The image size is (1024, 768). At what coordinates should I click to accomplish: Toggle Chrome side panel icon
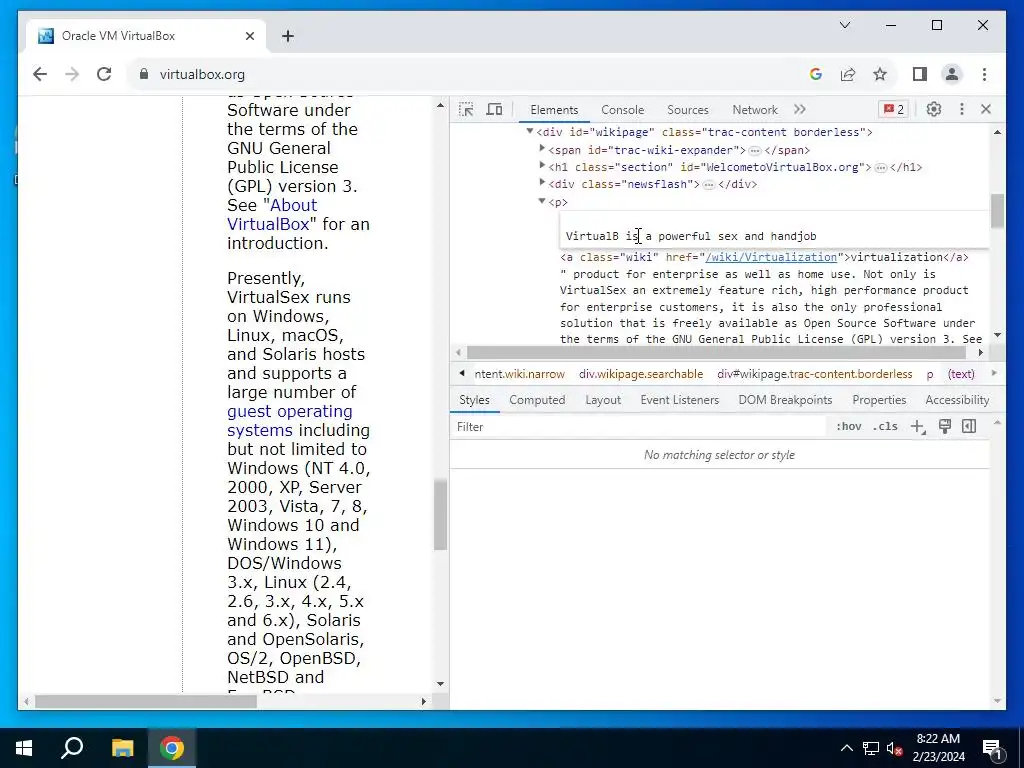tap(920, 74)
